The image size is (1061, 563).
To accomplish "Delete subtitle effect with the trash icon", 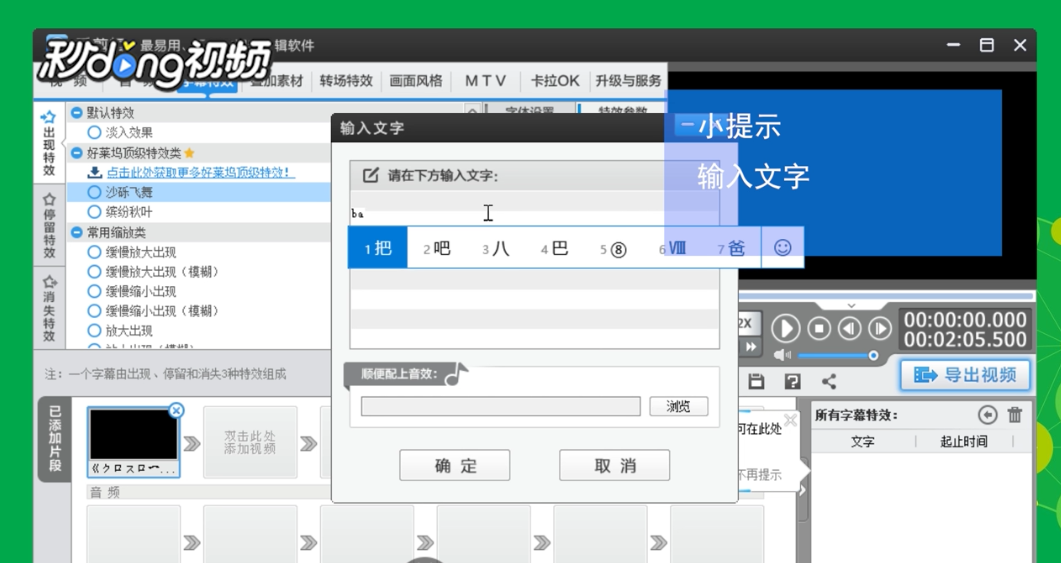I will (1015, 415).
